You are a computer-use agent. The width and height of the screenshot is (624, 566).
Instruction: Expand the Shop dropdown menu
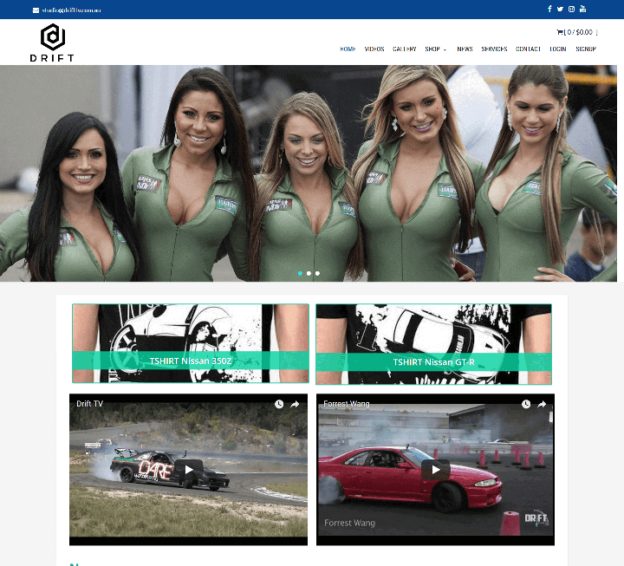pos(435,49)
